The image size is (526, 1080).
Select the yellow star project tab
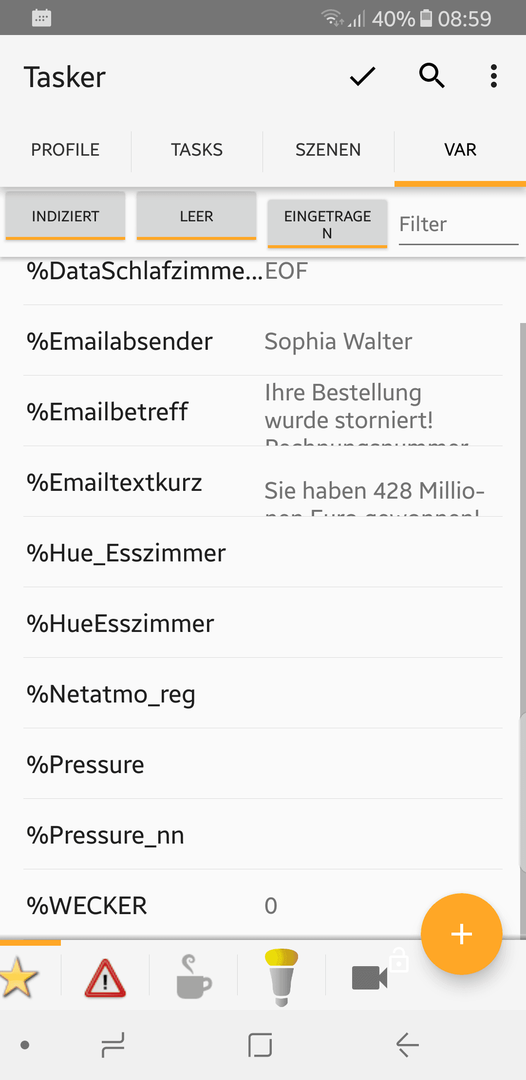(19, 977)
